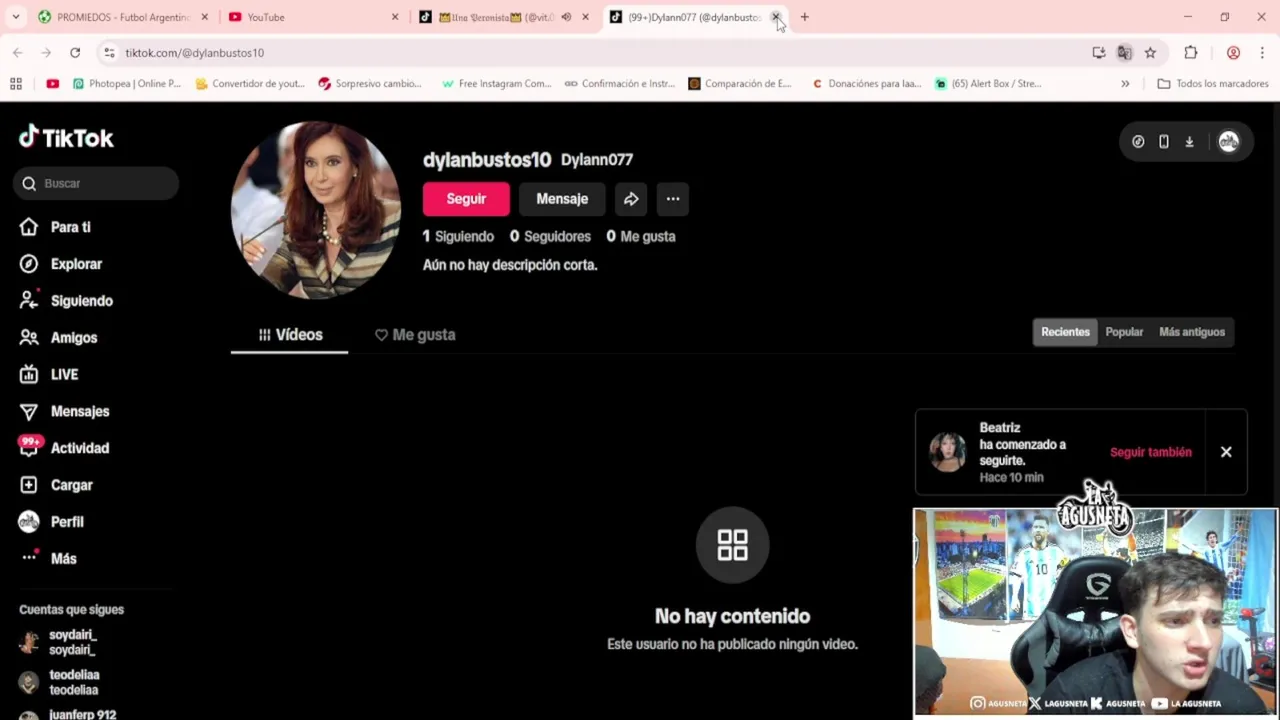Reload the page
This screenshot has width=1280, height=720.
[x=75, y=53]
